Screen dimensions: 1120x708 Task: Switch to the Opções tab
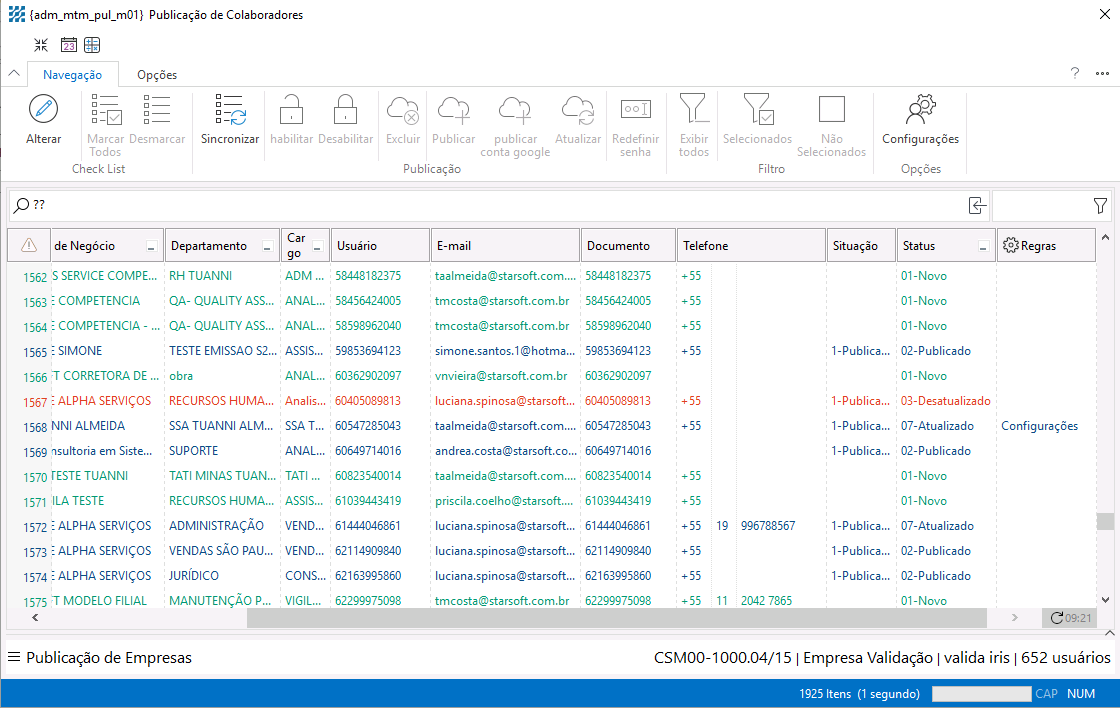(157, 75)
